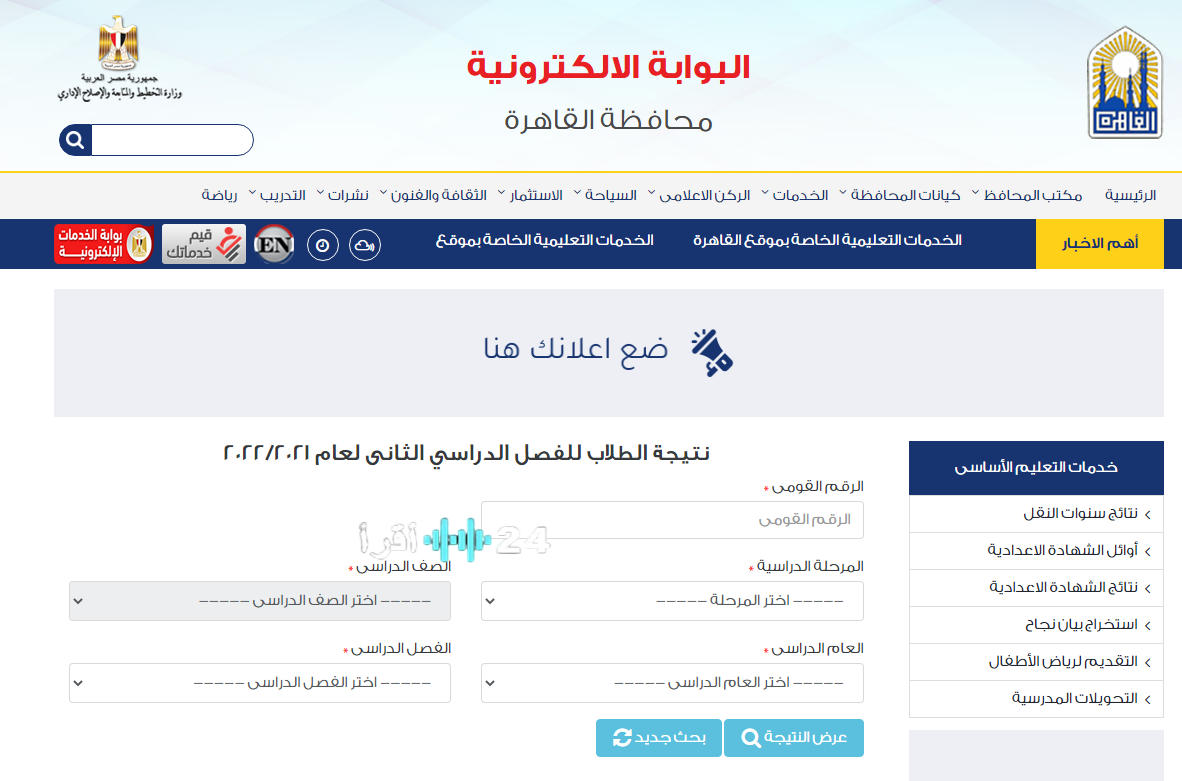Open the قيم خدماتك rating service icon
The image size is (1182, 781).
pos(203,243)
